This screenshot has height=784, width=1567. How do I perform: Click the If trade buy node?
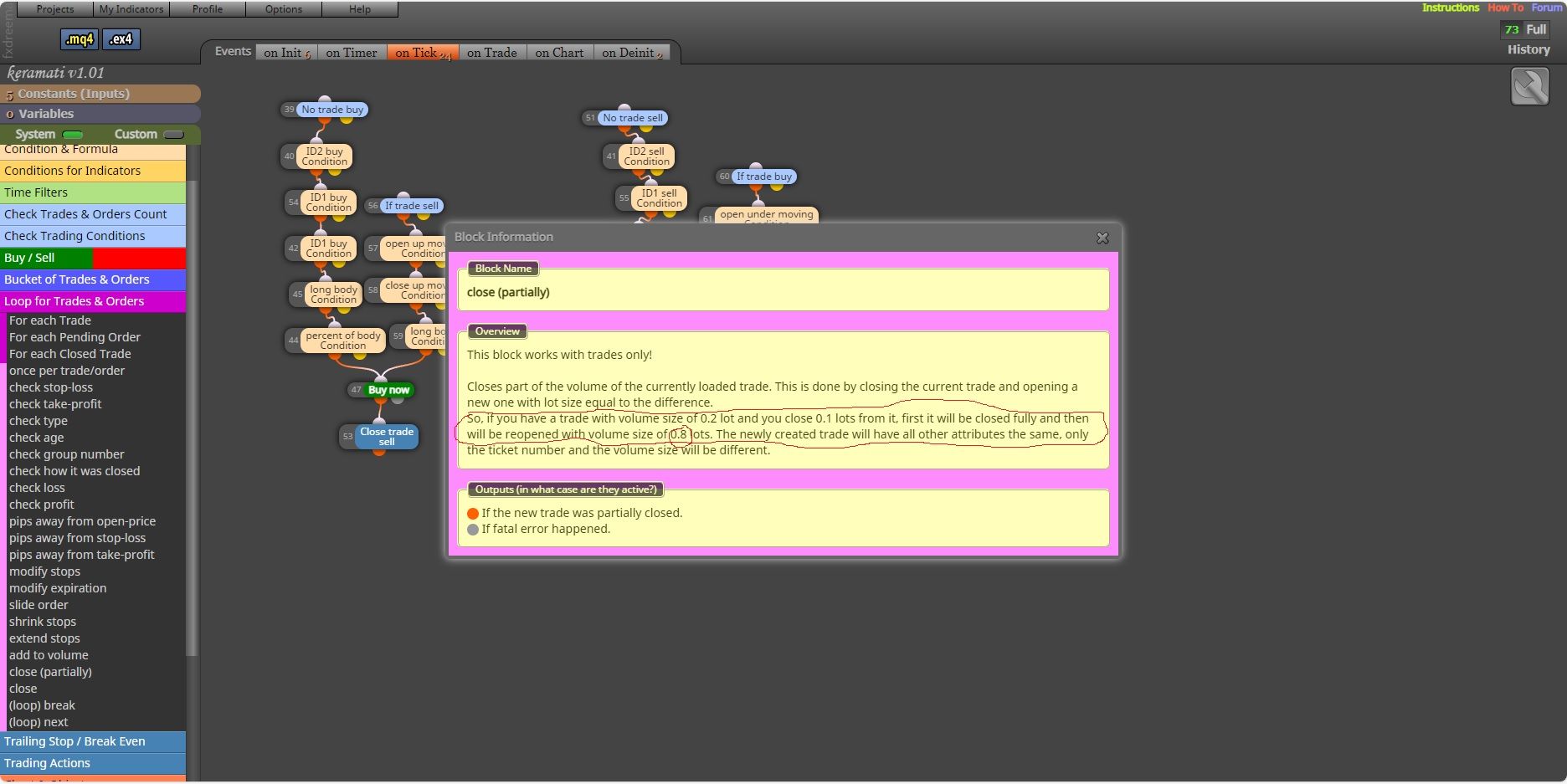pyautogui.click(x=763, y=177)
